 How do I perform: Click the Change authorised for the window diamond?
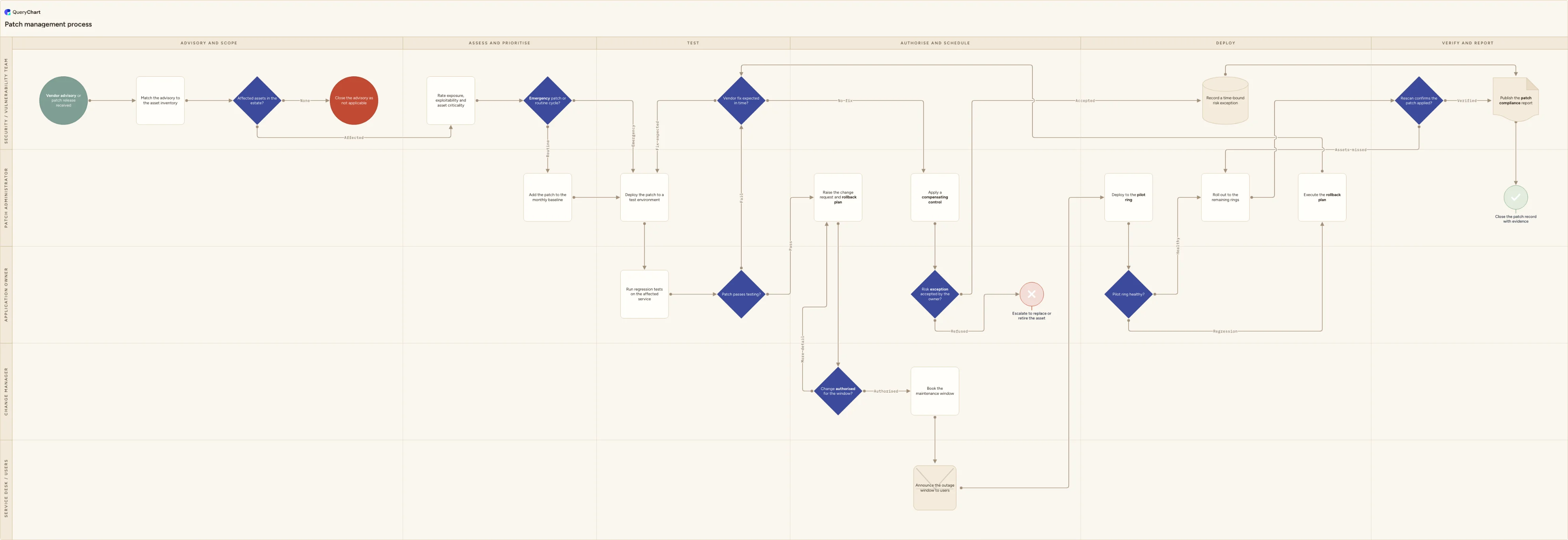pyautogui.click(x=837, y=391)
